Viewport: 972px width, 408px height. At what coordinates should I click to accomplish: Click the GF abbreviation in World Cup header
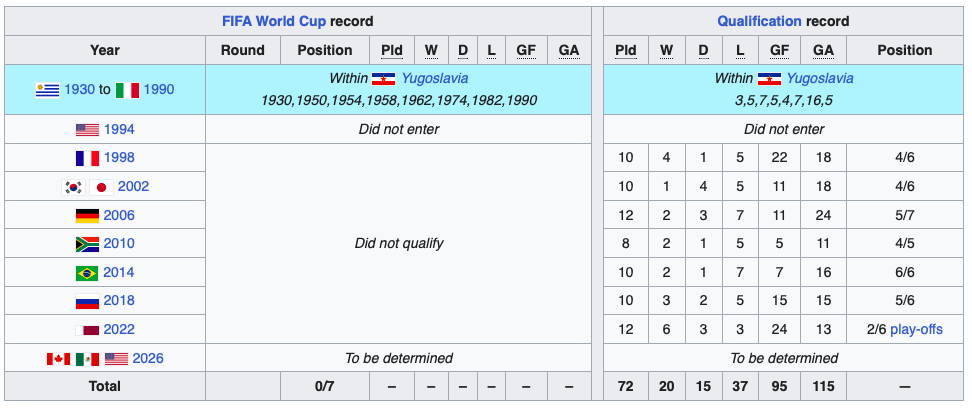[526, 50]
